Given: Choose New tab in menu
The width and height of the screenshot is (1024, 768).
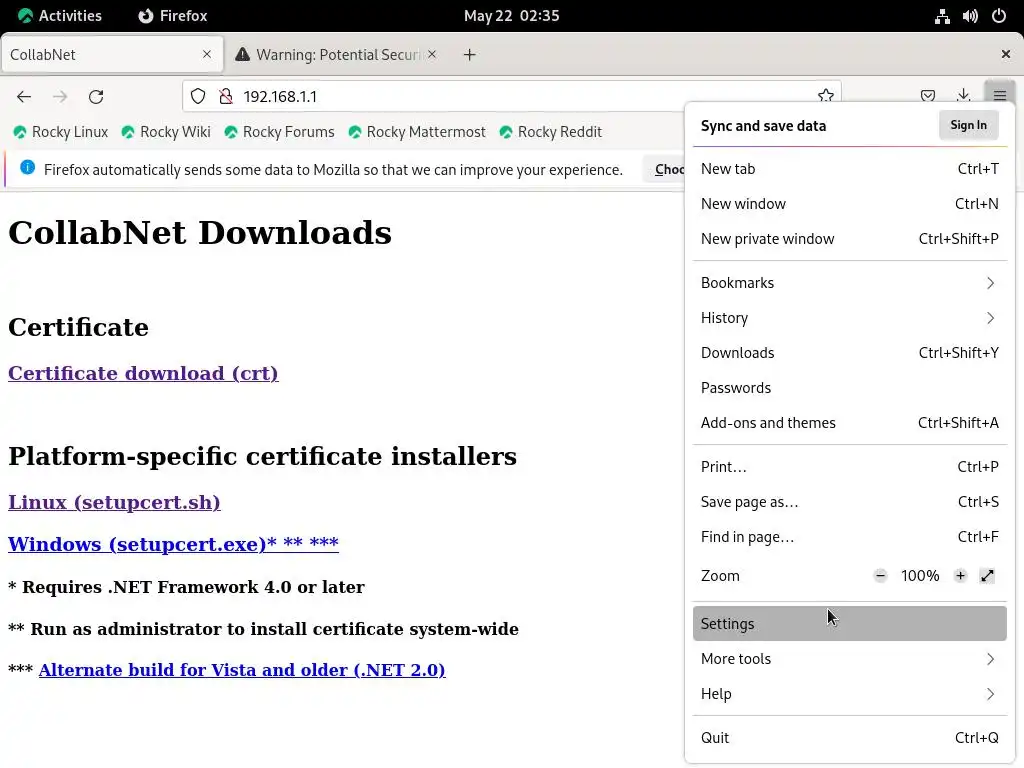Looking at the screenshot, I should point(850,169).
